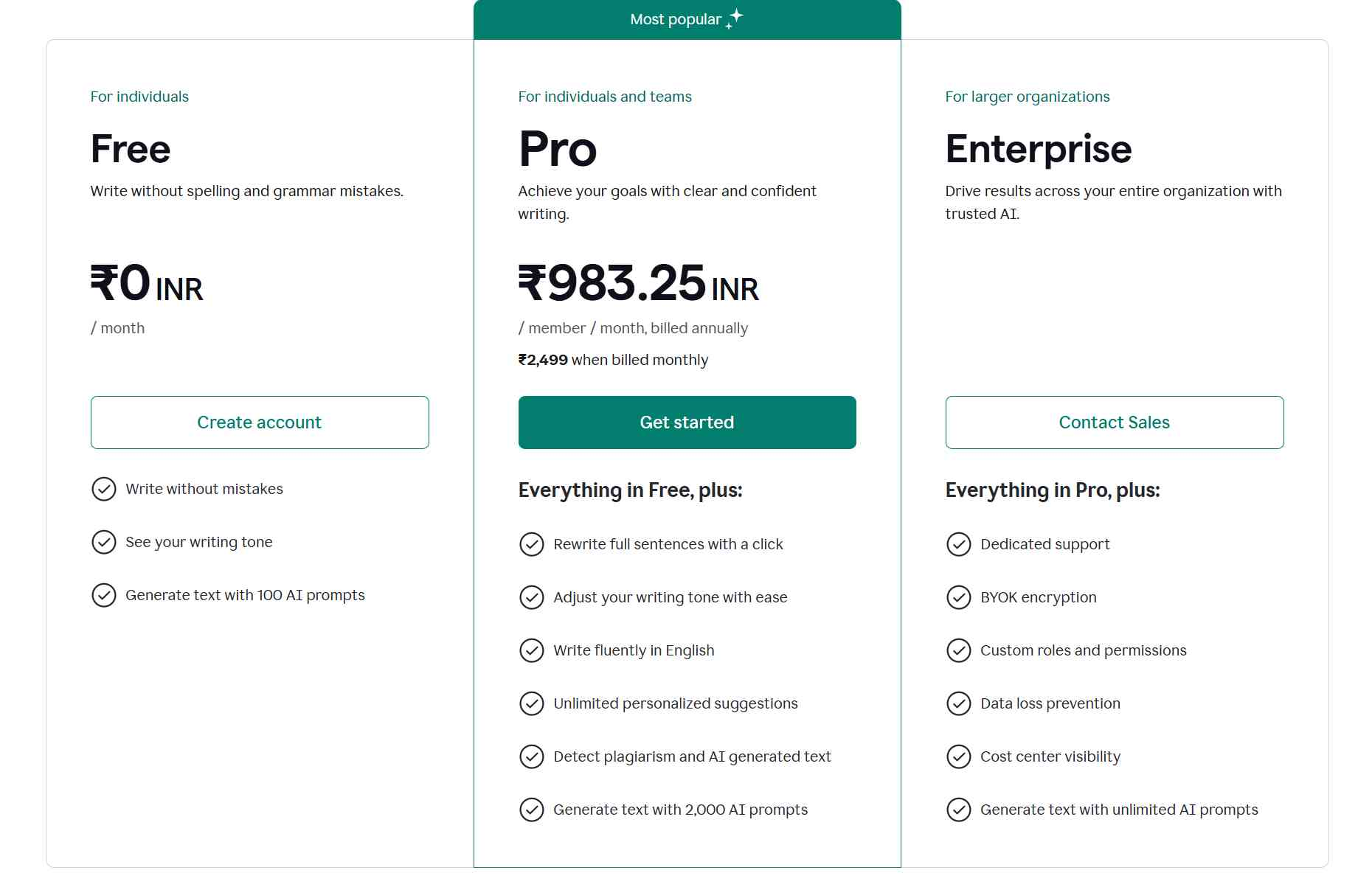
Task: Click the Pro plan heading
Action: pos(558,149)
